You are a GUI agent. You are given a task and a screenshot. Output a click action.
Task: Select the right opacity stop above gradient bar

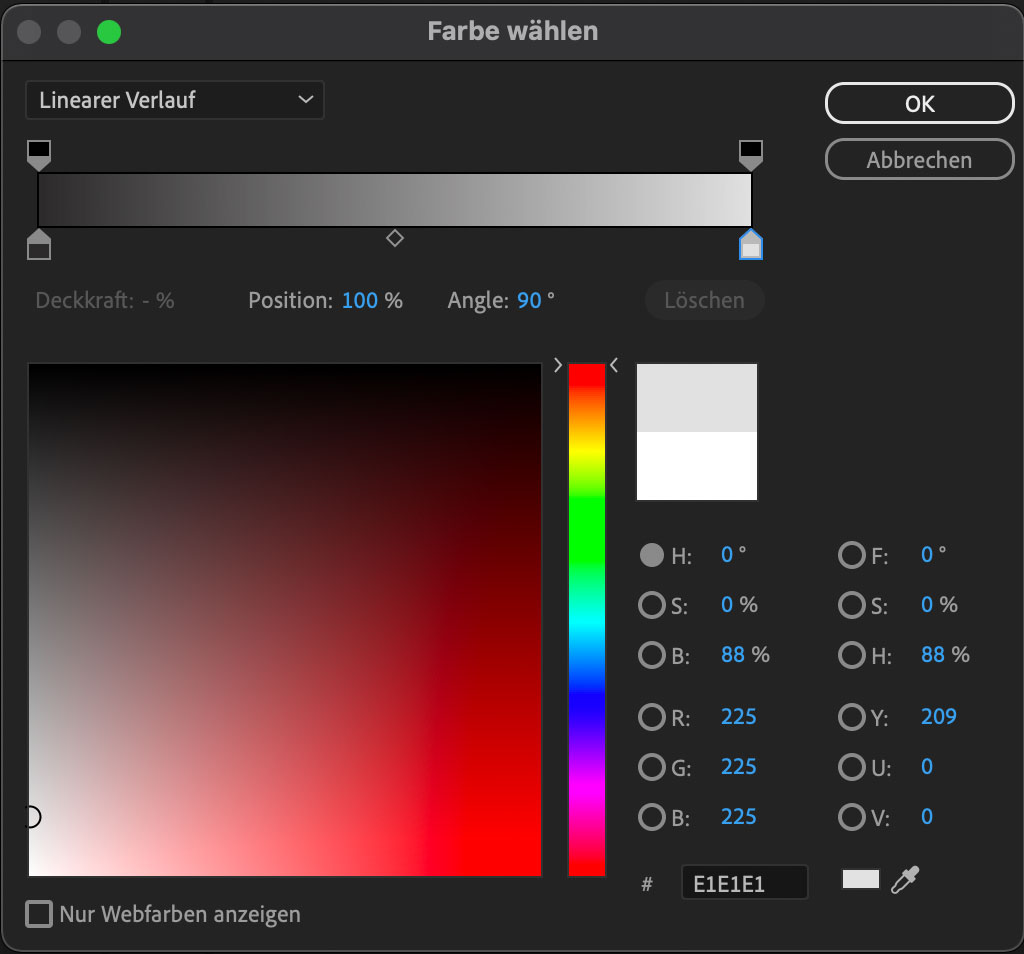point(750,152)
